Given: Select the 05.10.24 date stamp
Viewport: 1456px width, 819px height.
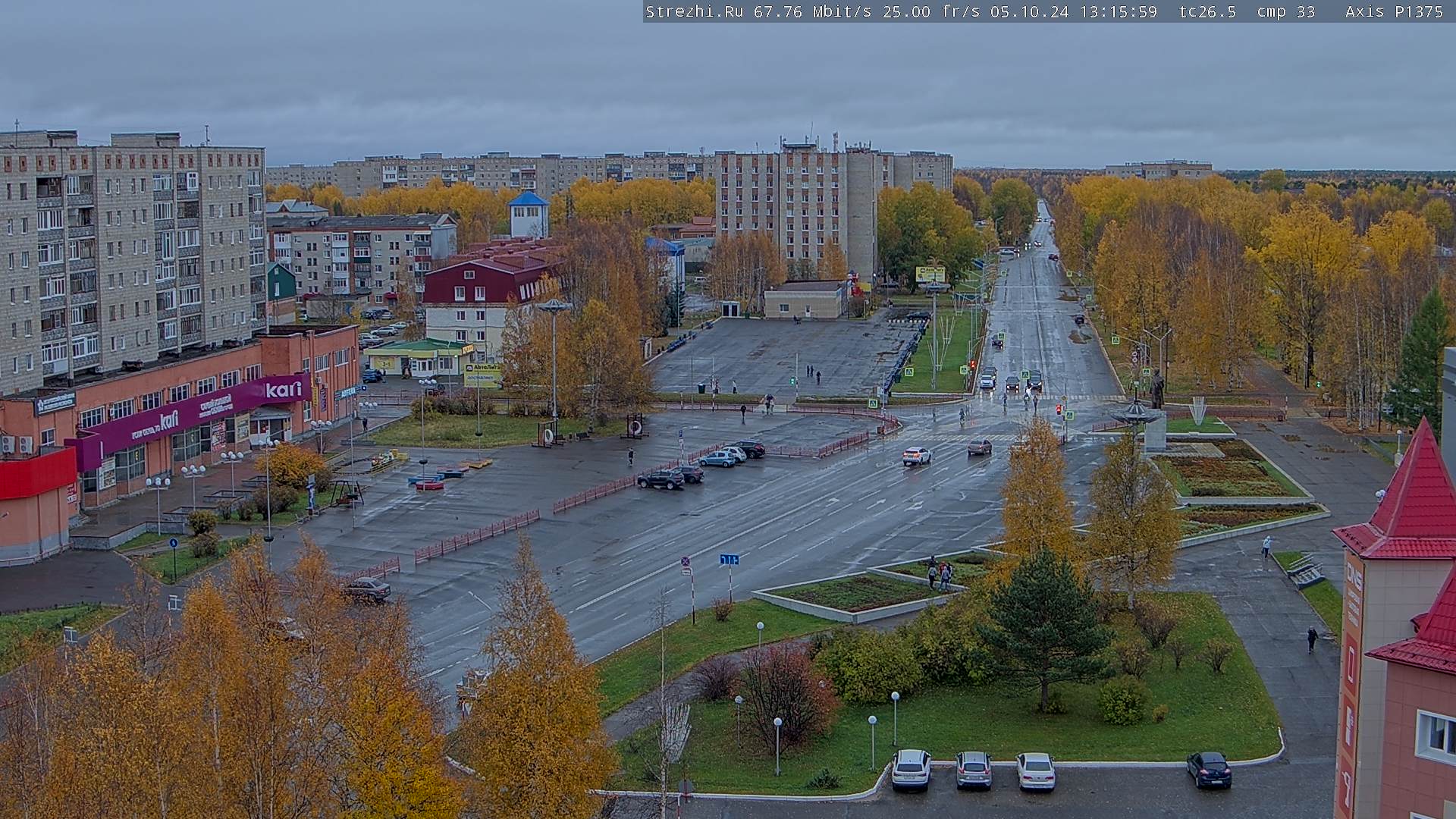Looking at the screenshot, I should click(x=1029, y=12).
